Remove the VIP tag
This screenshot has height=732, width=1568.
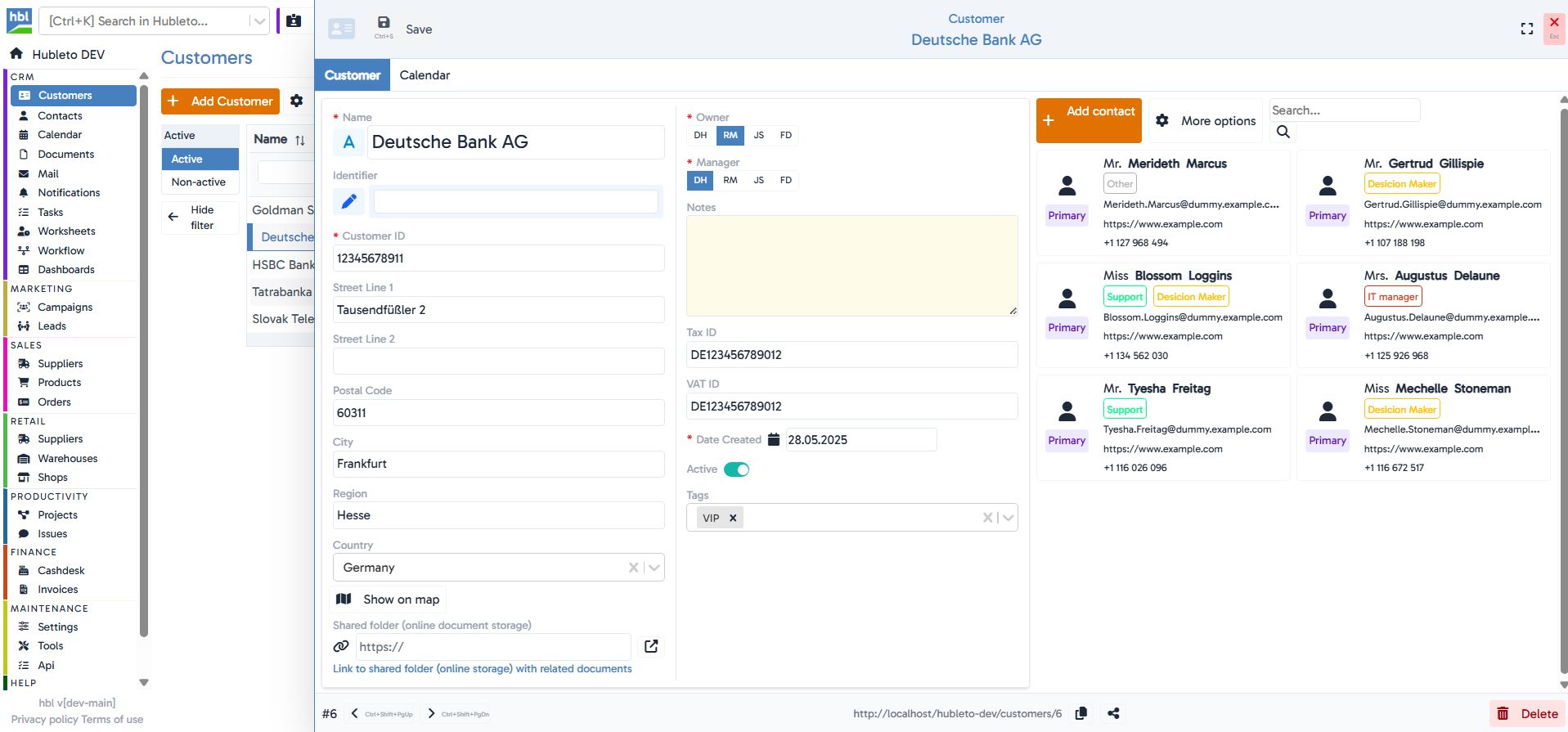733,518
